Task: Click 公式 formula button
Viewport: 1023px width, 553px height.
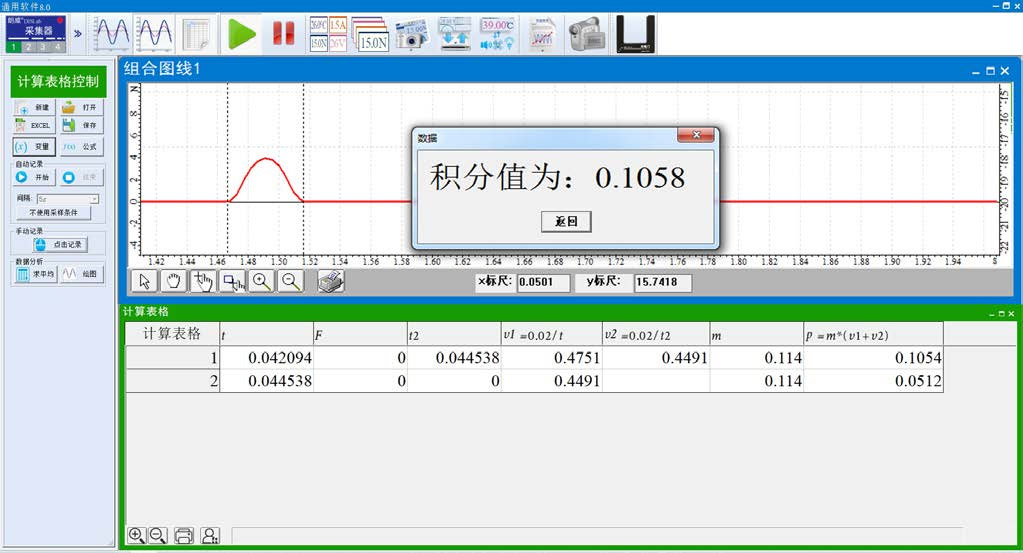Action: [x=81, y=147]
